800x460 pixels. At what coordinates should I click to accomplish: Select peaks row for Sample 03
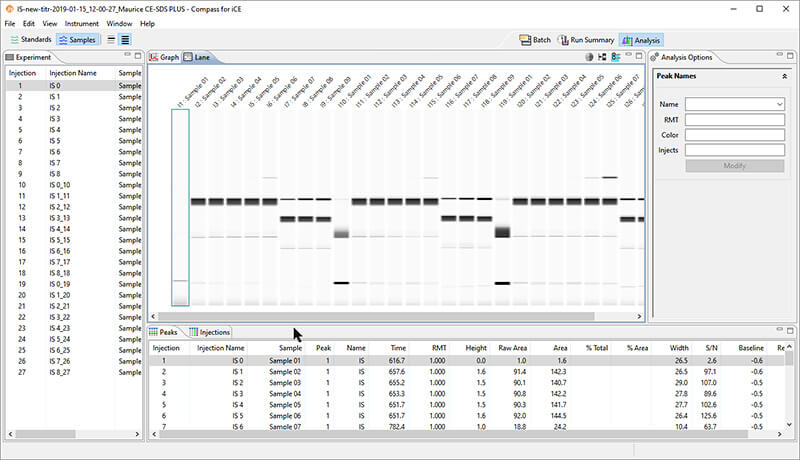tap(467, 383)
